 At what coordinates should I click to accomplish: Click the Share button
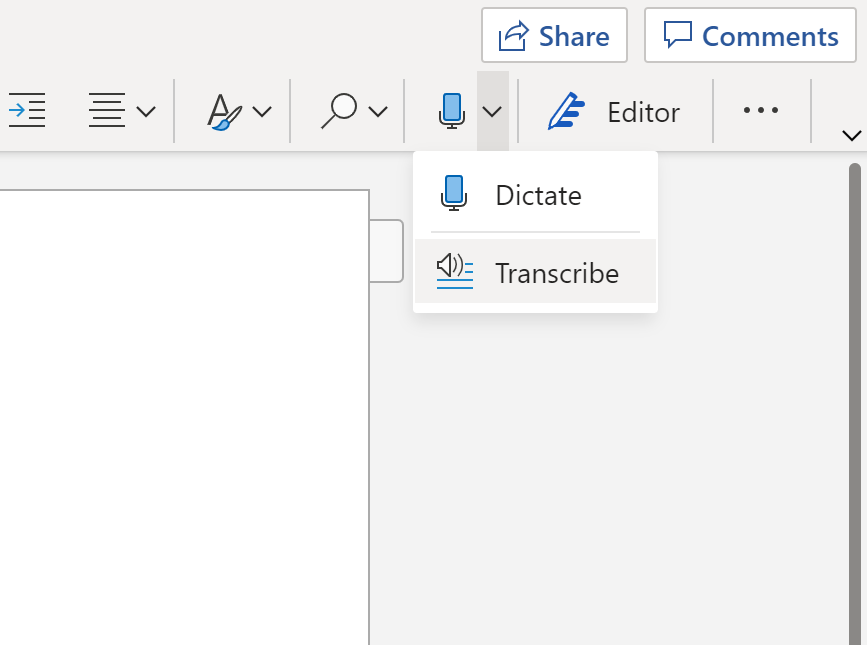coord(554,35)
